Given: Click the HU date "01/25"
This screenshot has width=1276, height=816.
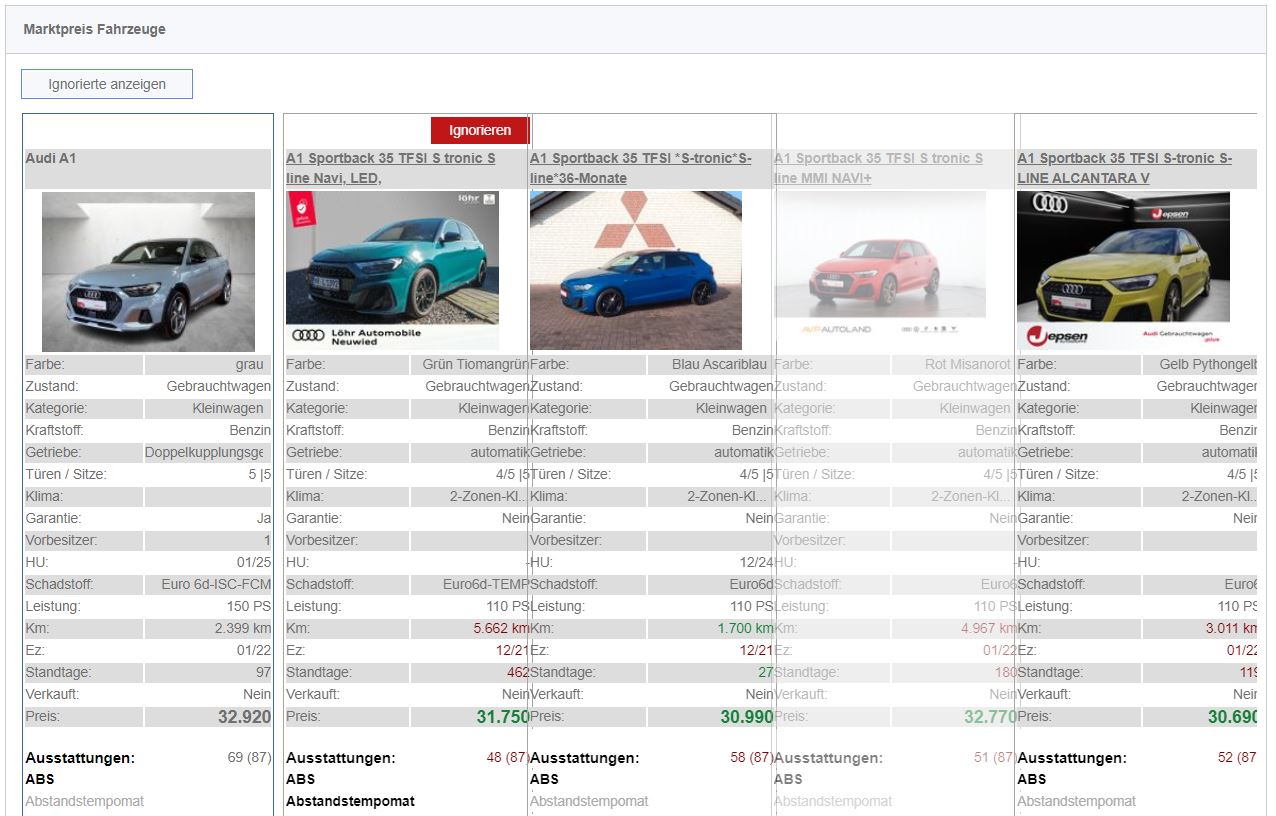Looking at the screenshot, I should pyautogui.click(x=254, y=563).
